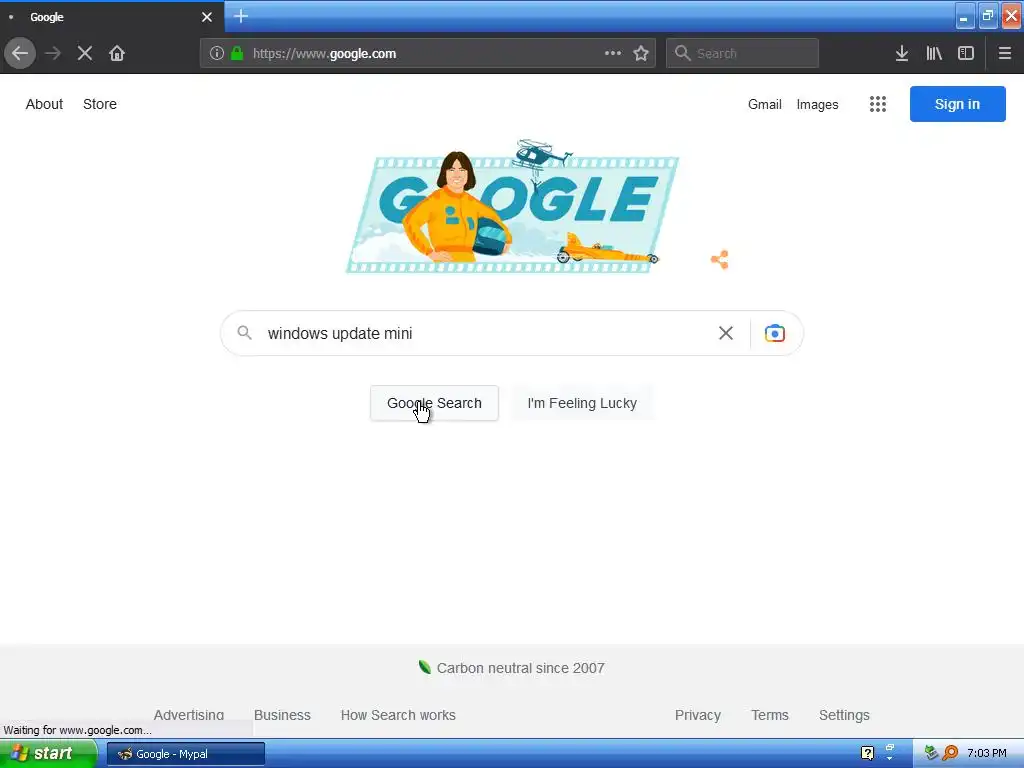Show site information icon in the address bar
The image size is (1024, 768).
(x=217, y=54)
